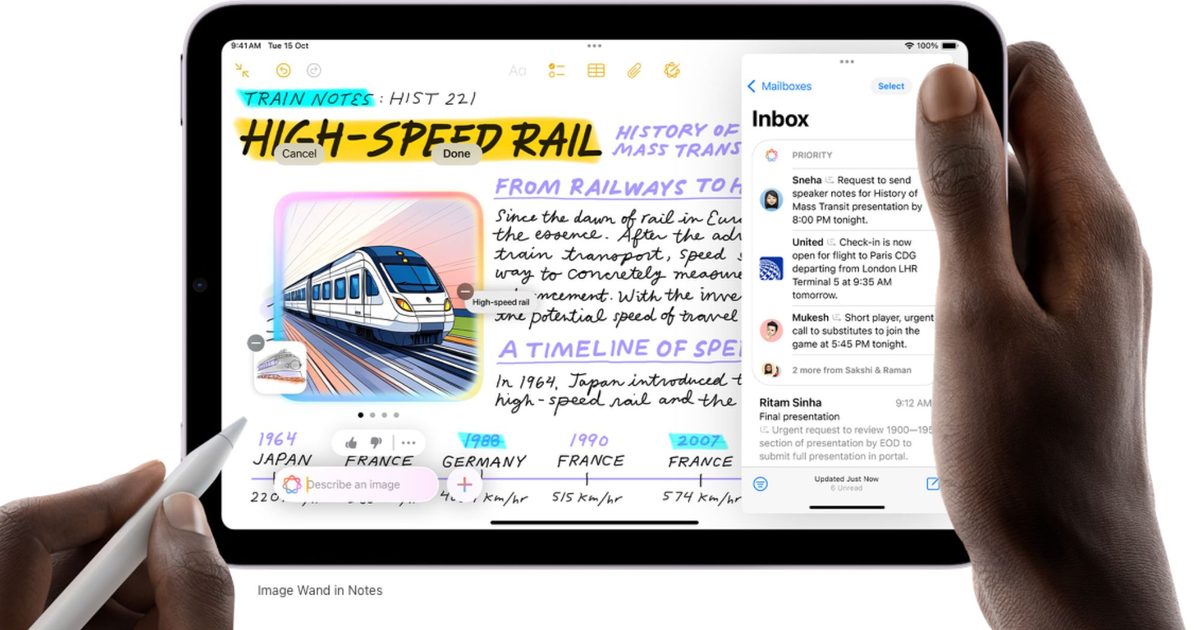Go back to Mailboxes in Mail

780,87
